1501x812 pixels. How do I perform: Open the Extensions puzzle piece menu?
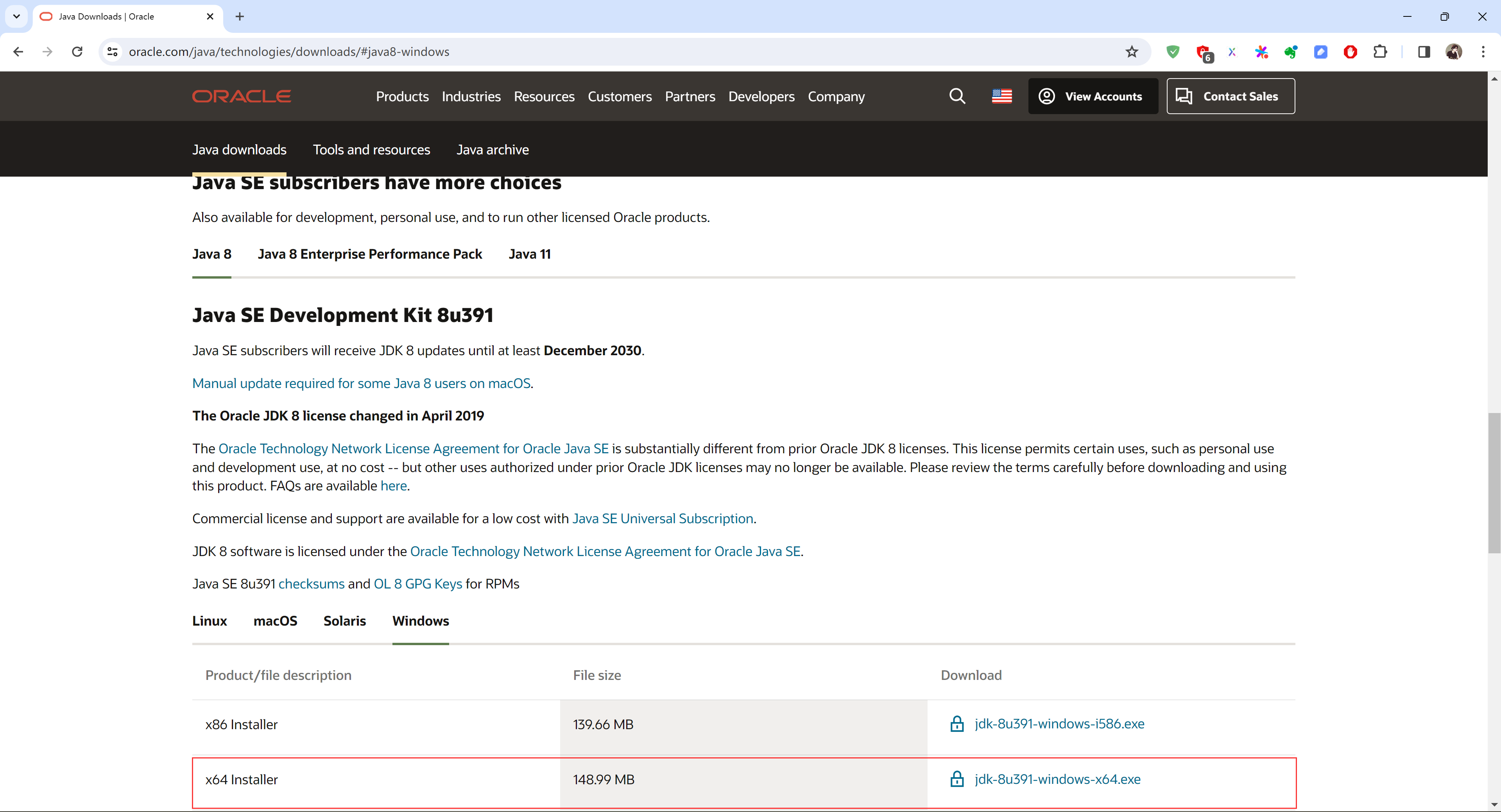coord(1380,52)
